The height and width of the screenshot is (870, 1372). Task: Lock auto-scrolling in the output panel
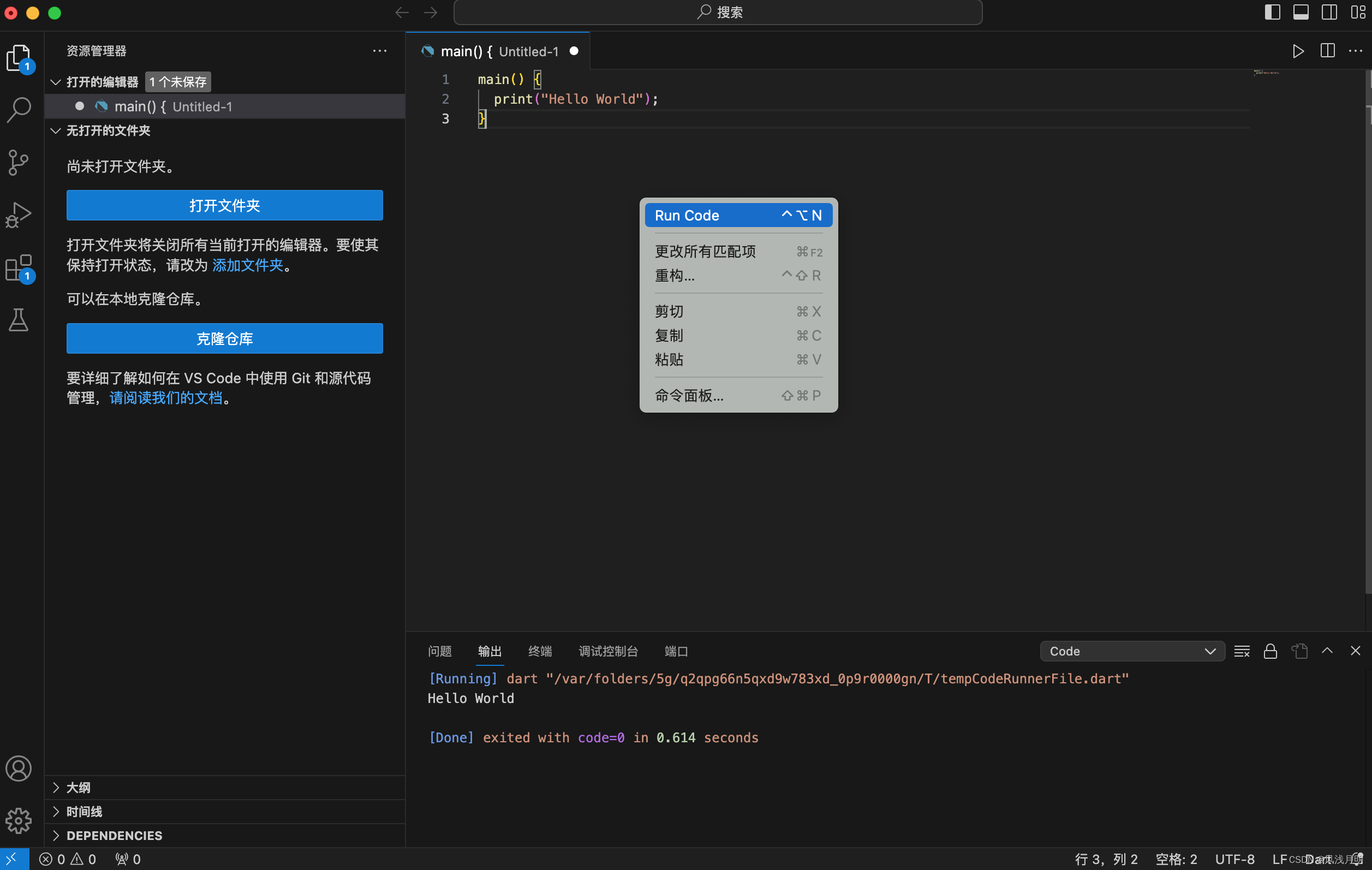pos(1270,651)
